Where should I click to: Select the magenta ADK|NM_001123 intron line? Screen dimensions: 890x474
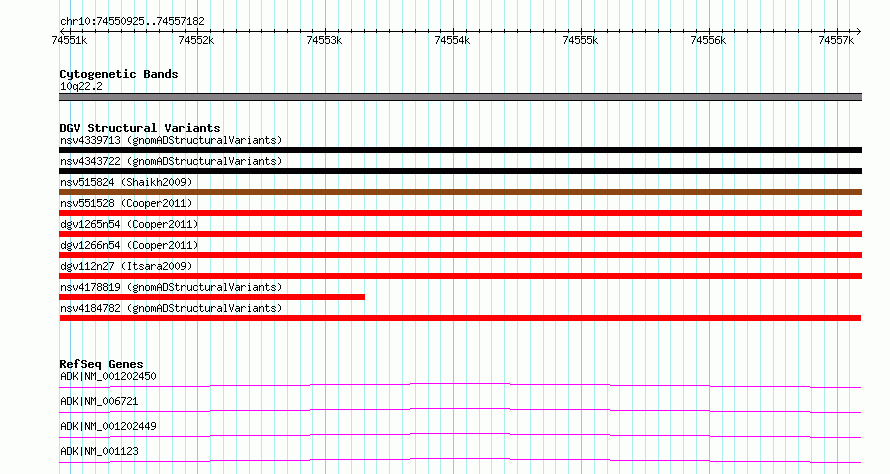(460, 461)
